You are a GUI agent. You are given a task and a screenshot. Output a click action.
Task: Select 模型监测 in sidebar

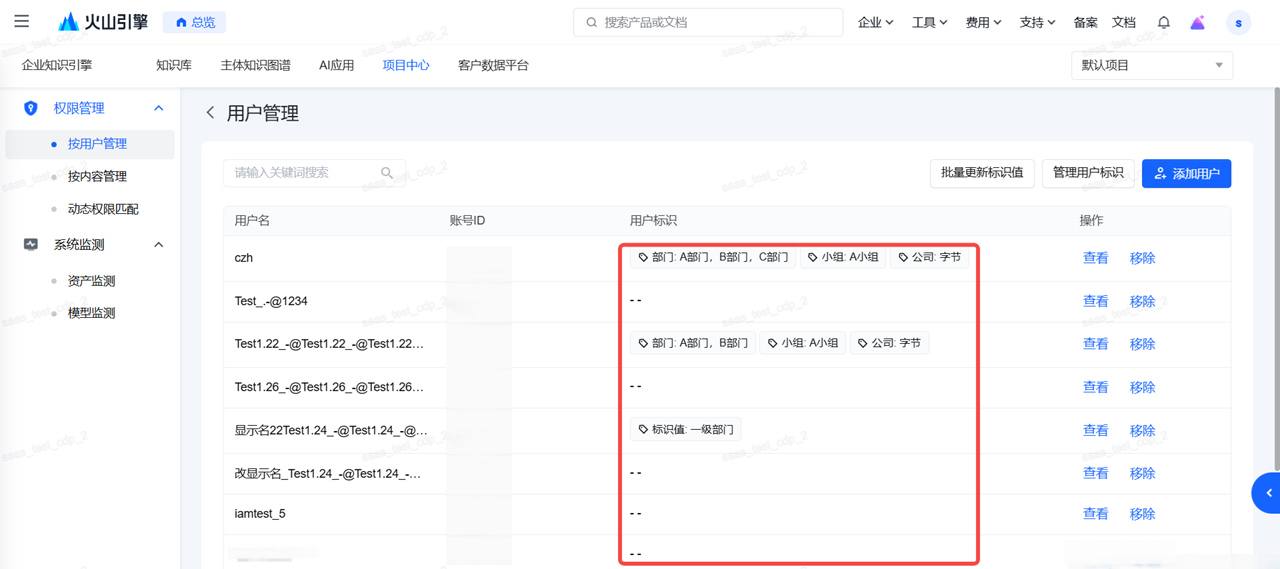coord(90,313)
